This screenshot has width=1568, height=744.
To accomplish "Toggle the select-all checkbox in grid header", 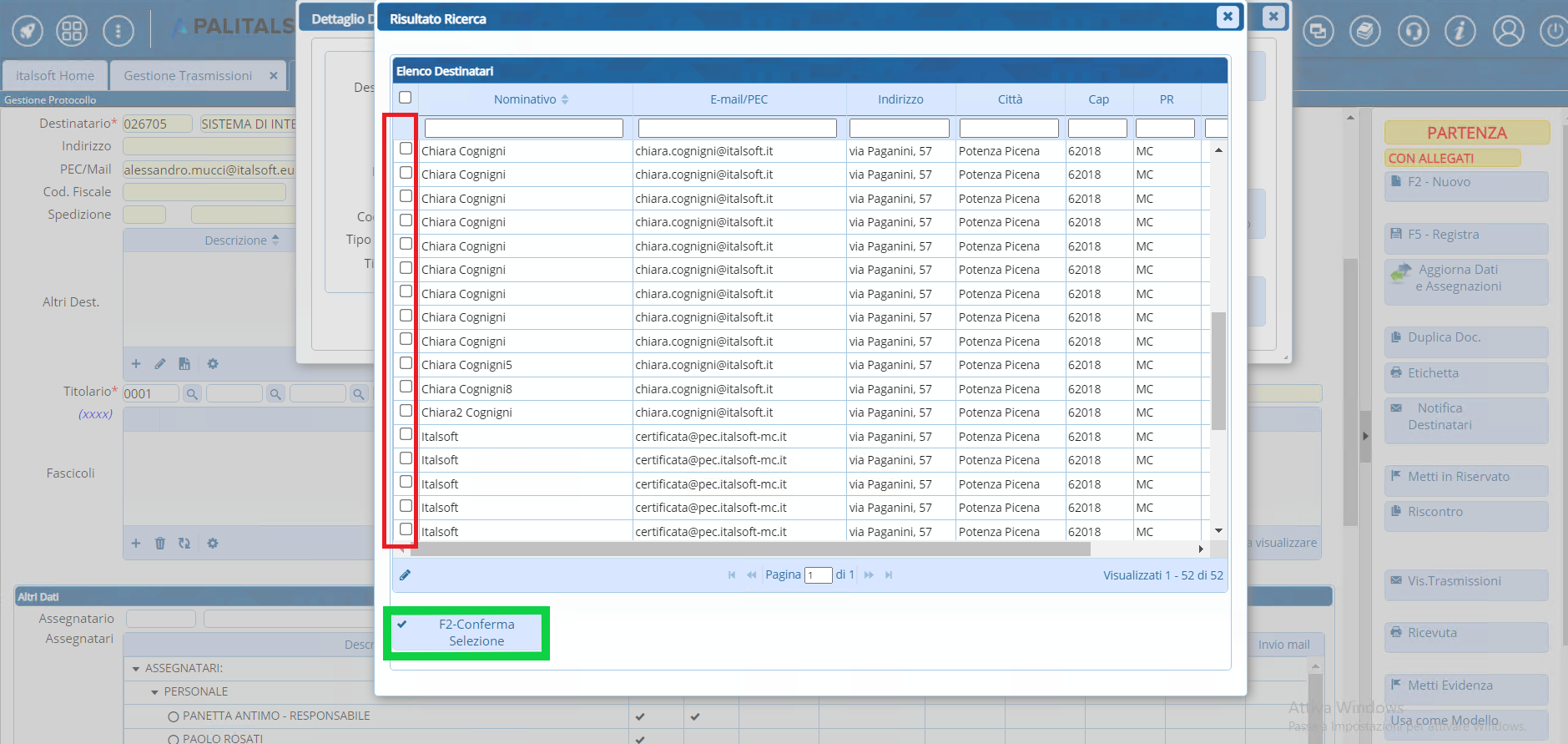I will [405, 98].
